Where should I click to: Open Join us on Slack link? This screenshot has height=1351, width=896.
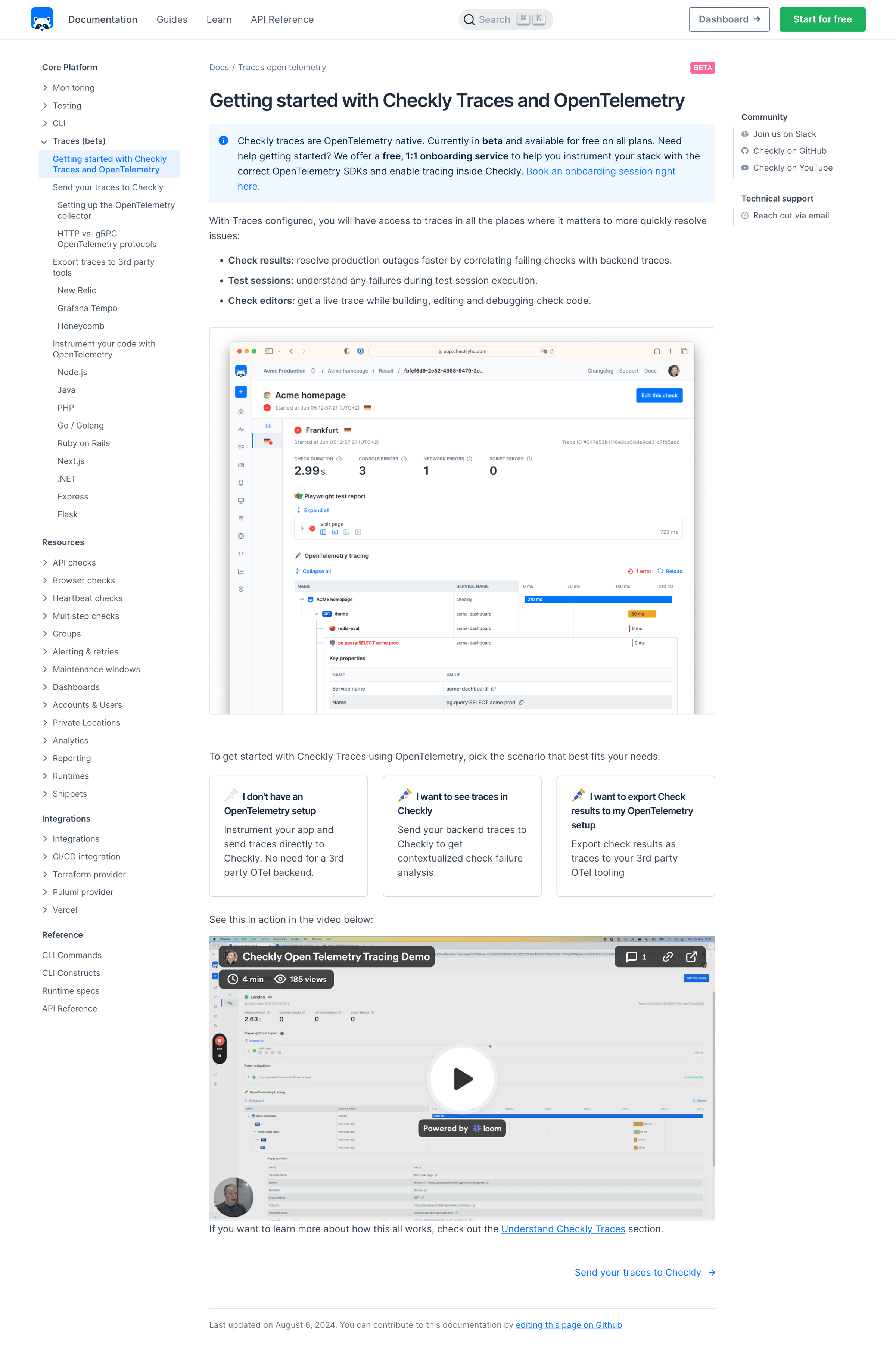click(x=784, y=134)
